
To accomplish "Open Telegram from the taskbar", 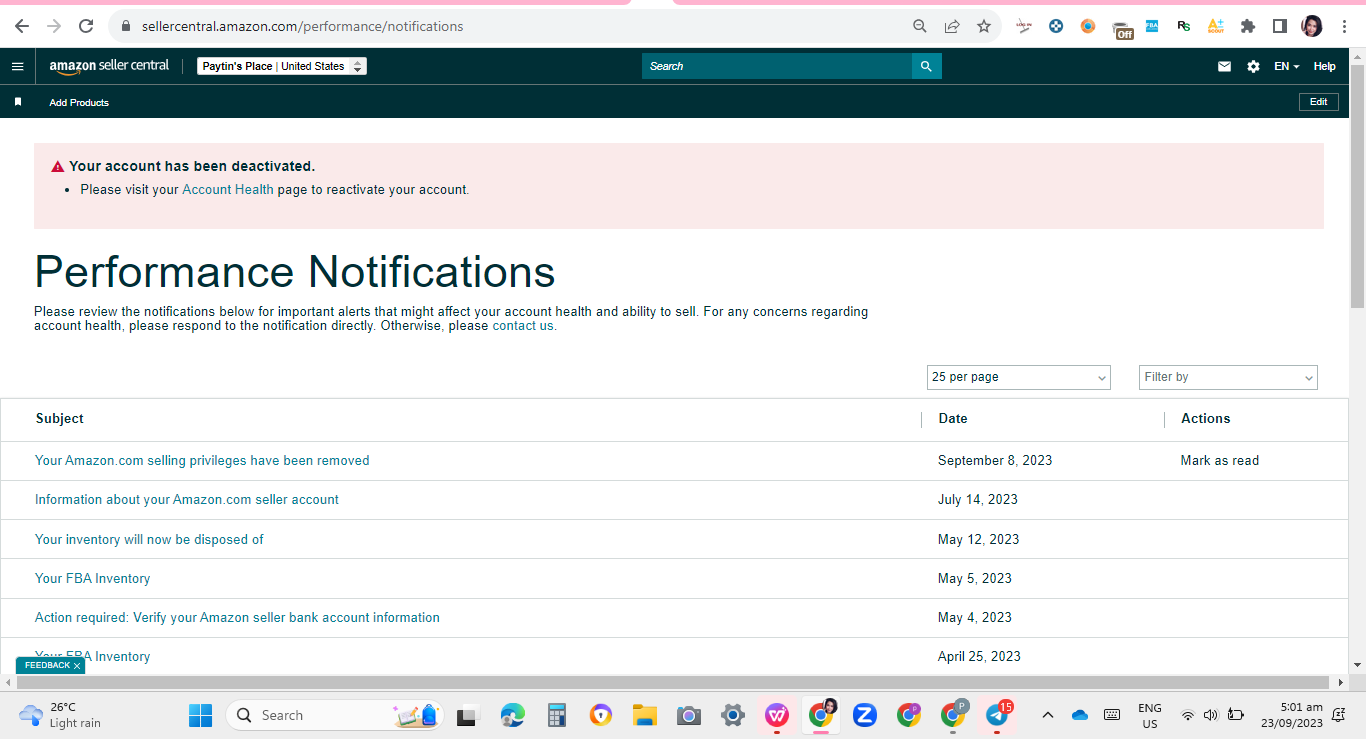I will click(997, 715).
